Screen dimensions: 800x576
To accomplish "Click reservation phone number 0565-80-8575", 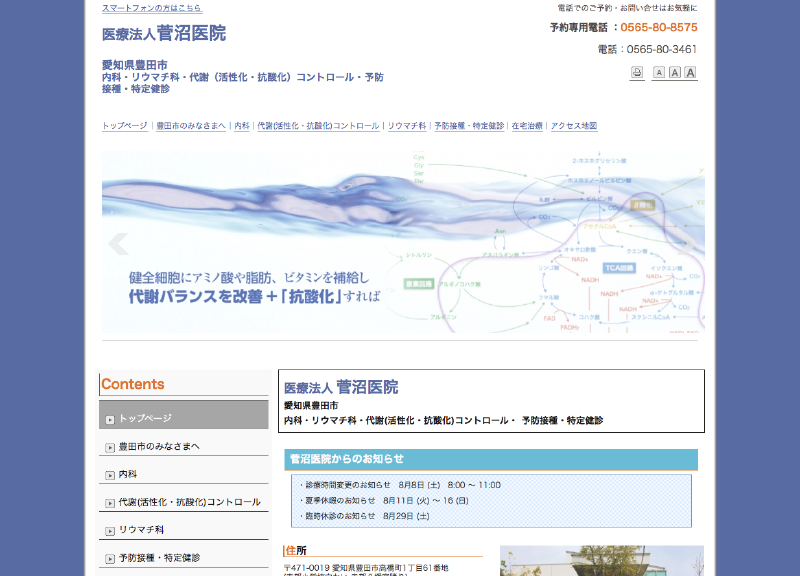I will click(659, 28).
